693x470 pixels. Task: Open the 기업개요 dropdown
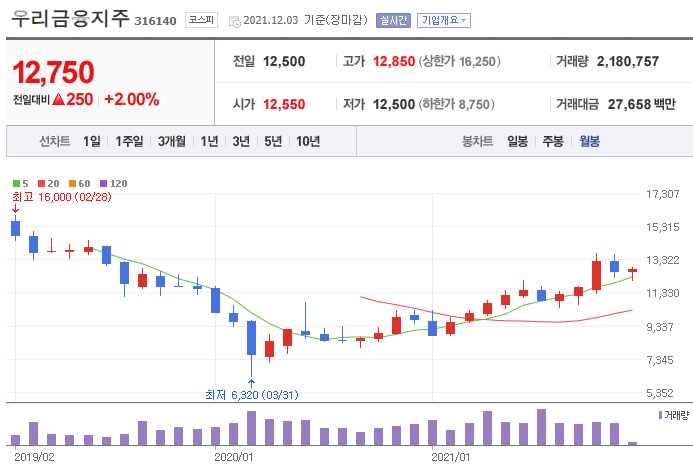[x=444, y=20]
